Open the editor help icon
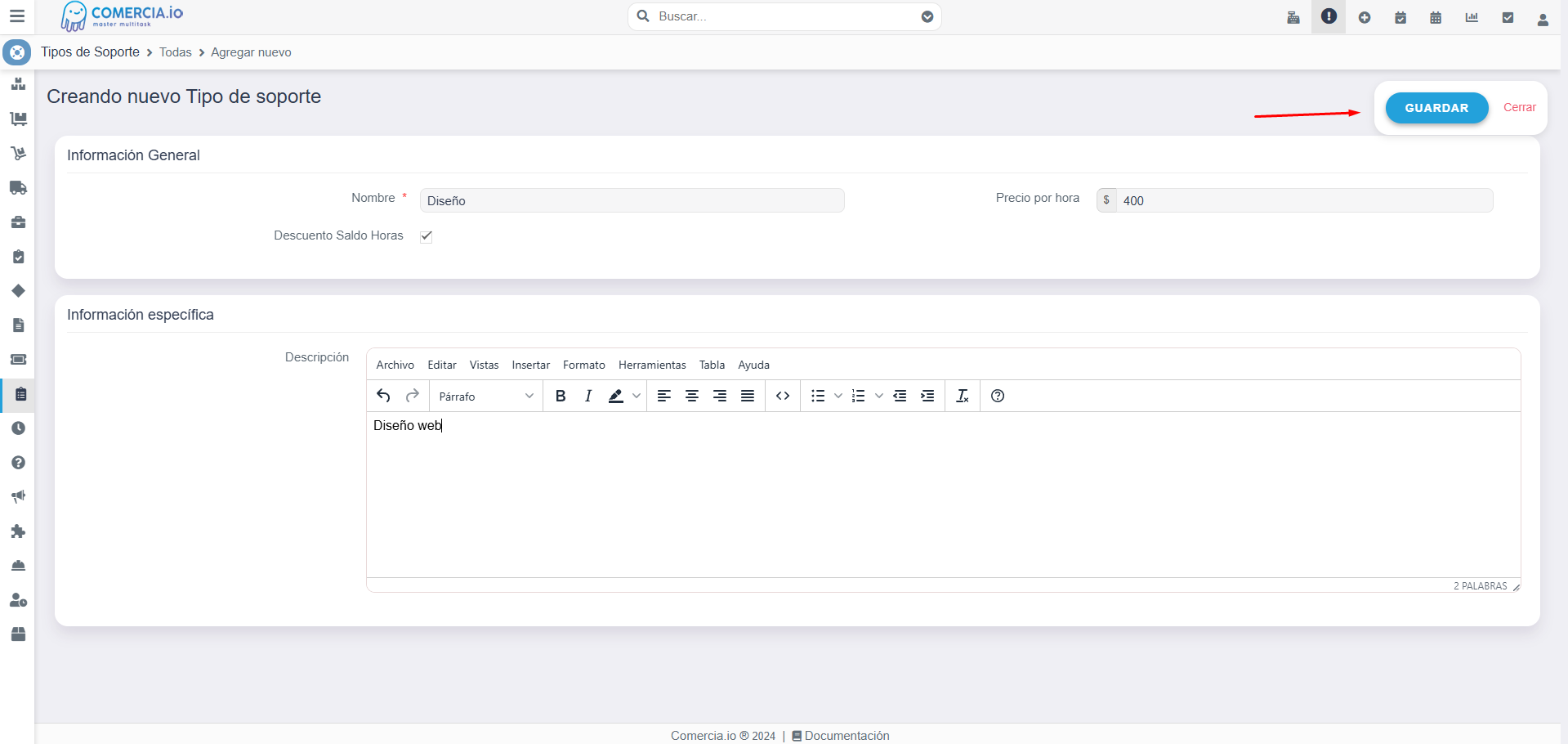Viewport: 1568px width, 744px height. tap(998, 396)
